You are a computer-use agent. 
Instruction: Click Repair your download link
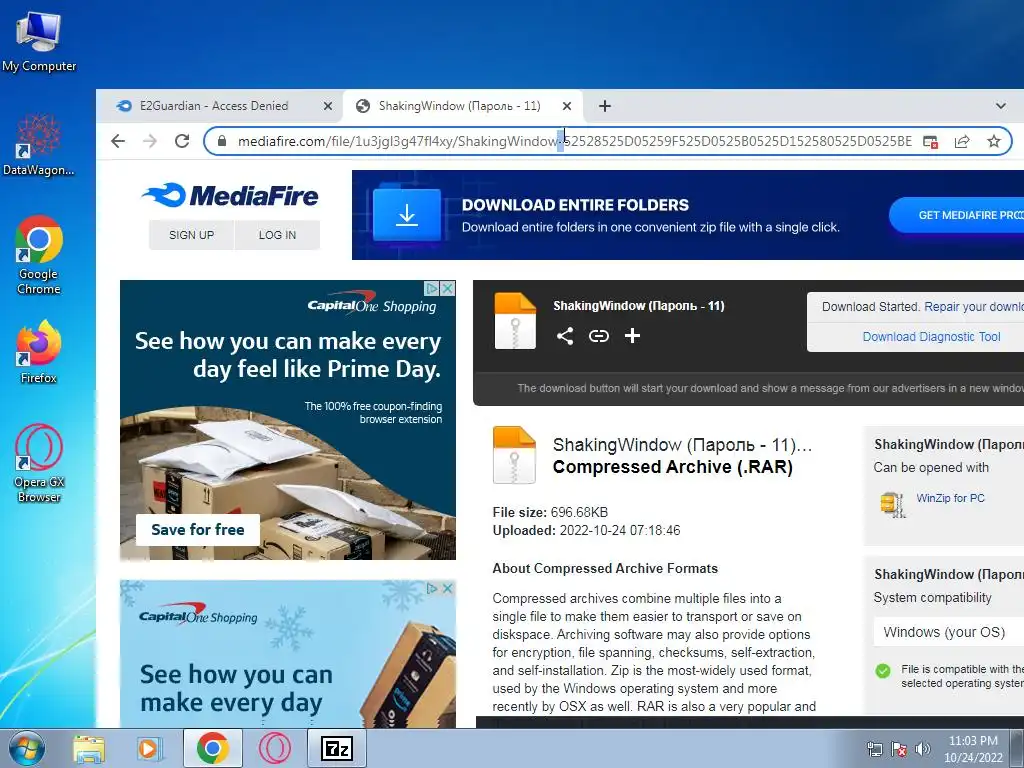[x=973, y=307]
